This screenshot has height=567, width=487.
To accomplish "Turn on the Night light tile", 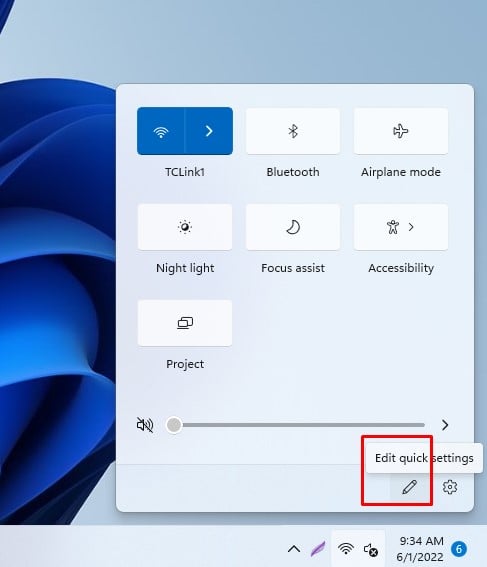I will pos(185,227).
